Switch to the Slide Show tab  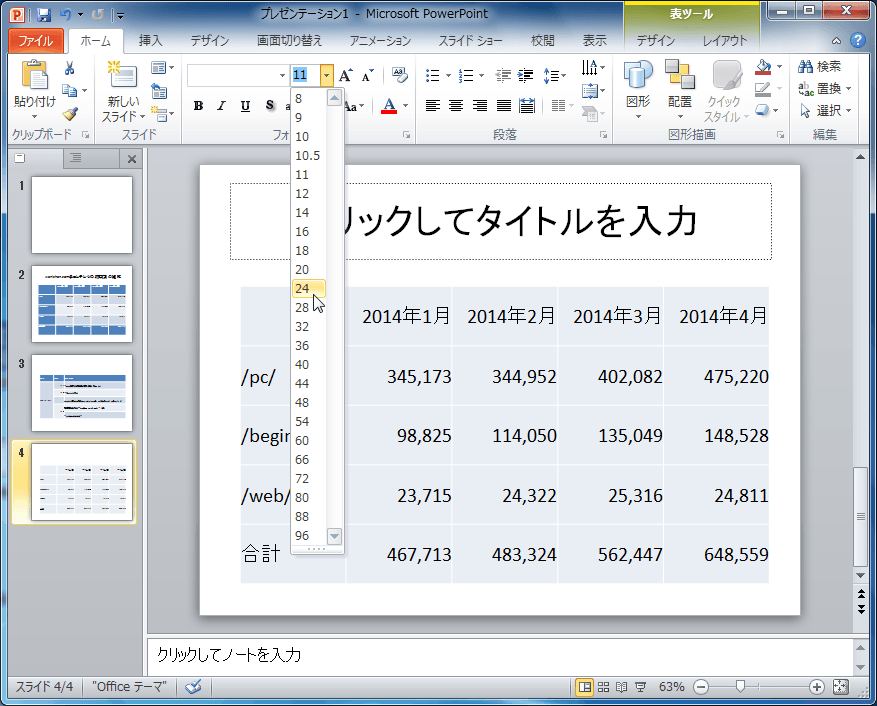click(470, 41)
